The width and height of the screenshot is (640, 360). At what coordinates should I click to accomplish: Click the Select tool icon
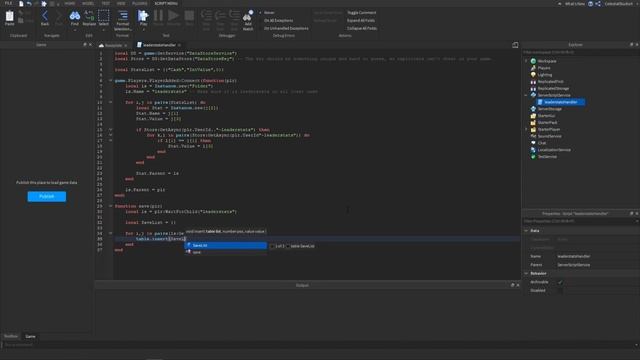[104, 16]
